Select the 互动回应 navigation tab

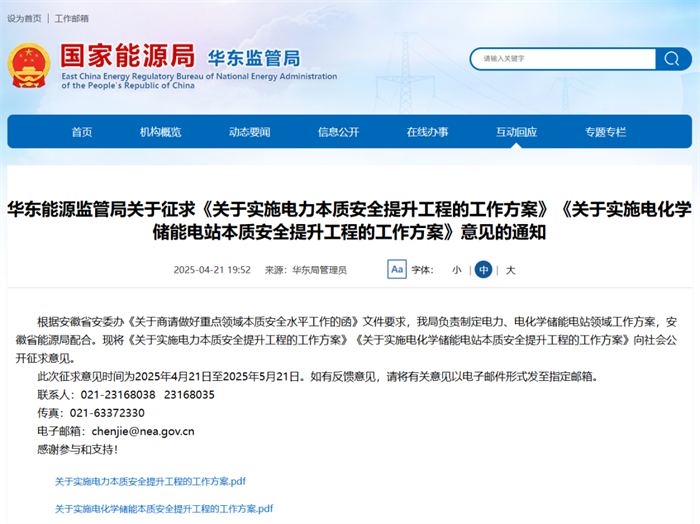pyautogui.click(x=516, y=132)
